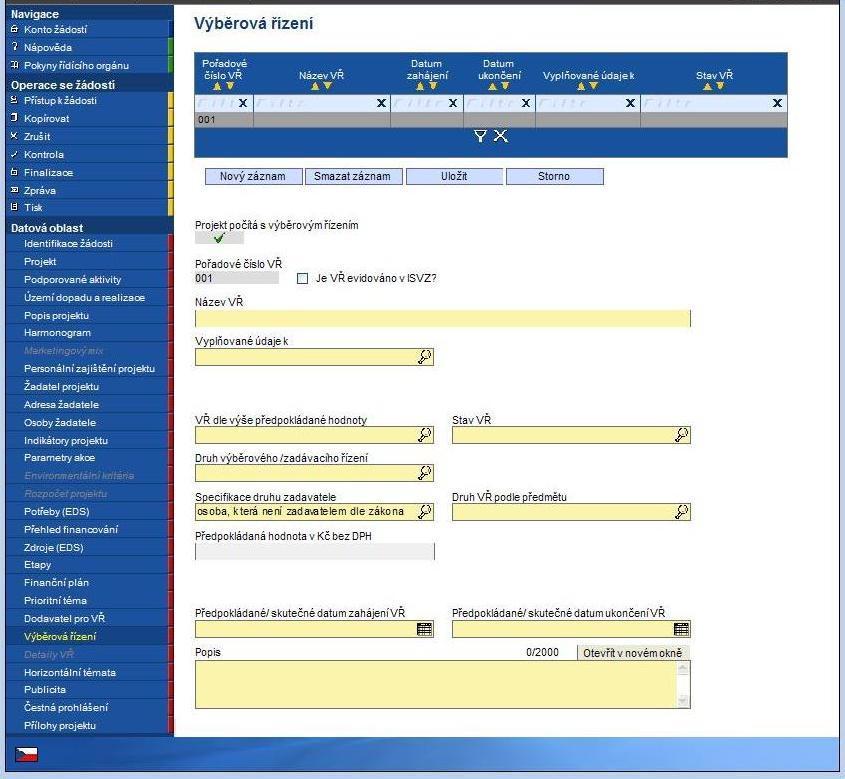Viewport: 845px width, 779px height.
Task: Open Výběrová řízení in sidebar
Action: [60, 636]
